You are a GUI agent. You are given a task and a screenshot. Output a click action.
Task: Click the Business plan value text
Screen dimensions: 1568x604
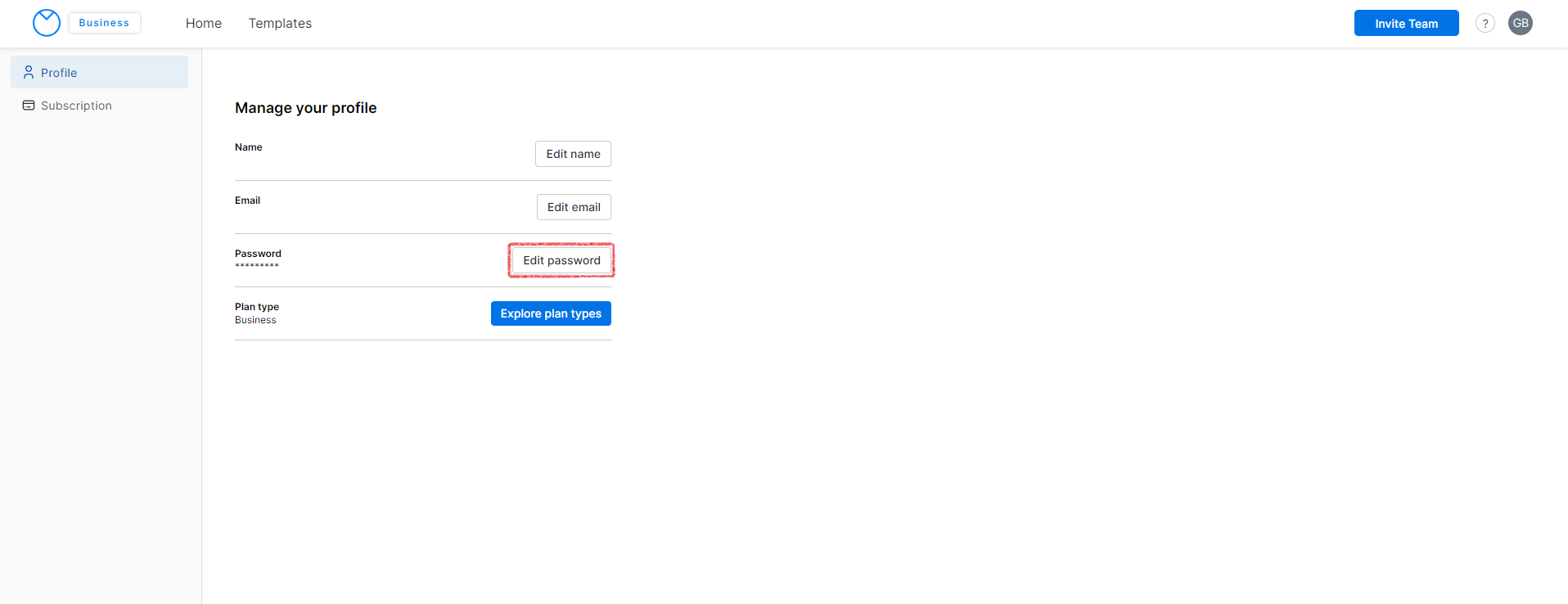tap(255, 320)
